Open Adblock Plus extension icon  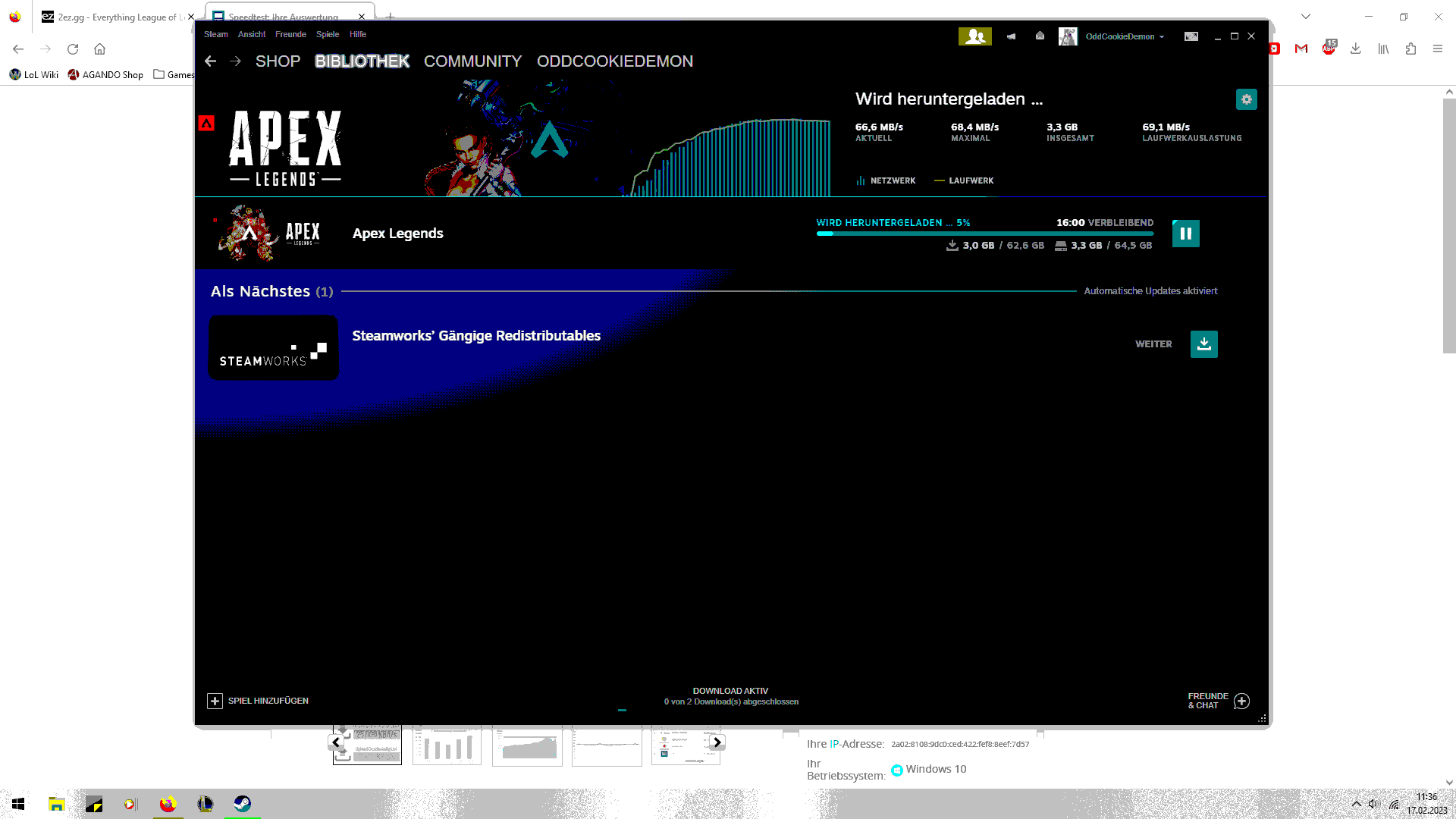point(1329,48)
